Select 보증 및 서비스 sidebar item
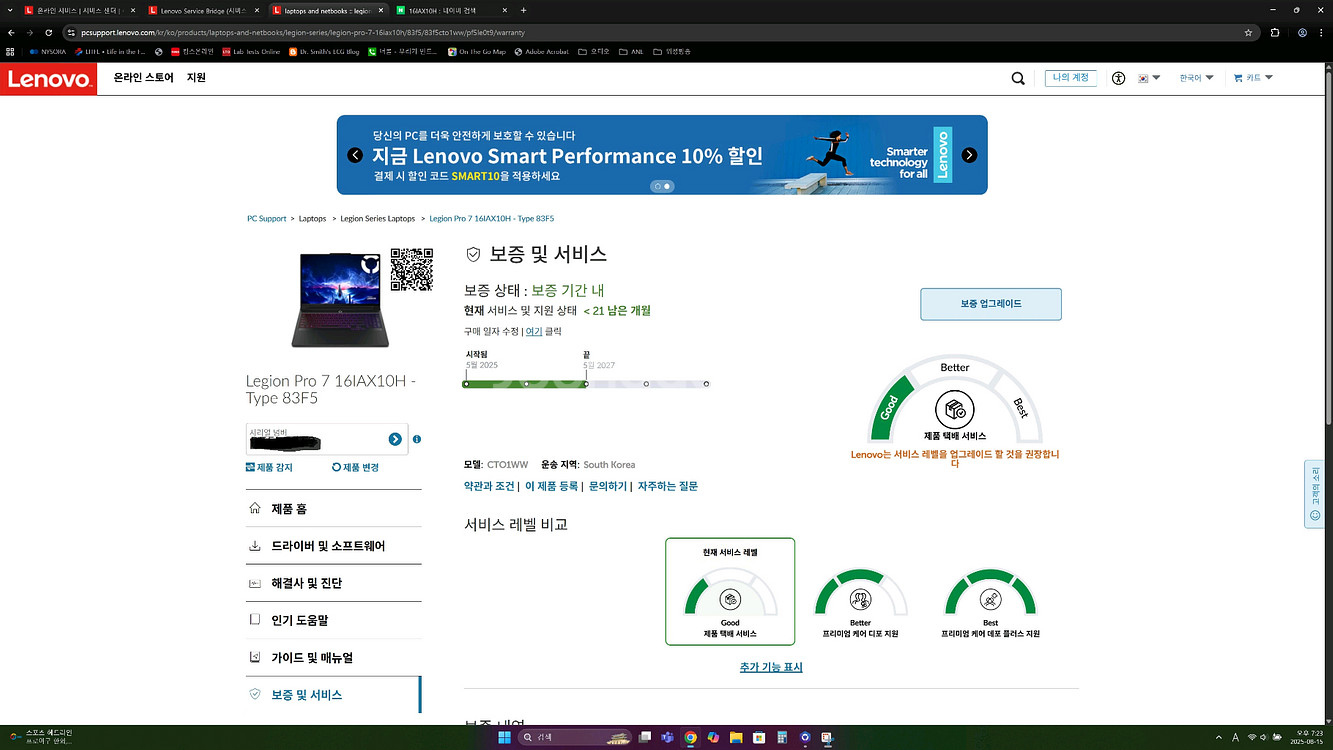1333x750 pixels. point(334,694)
